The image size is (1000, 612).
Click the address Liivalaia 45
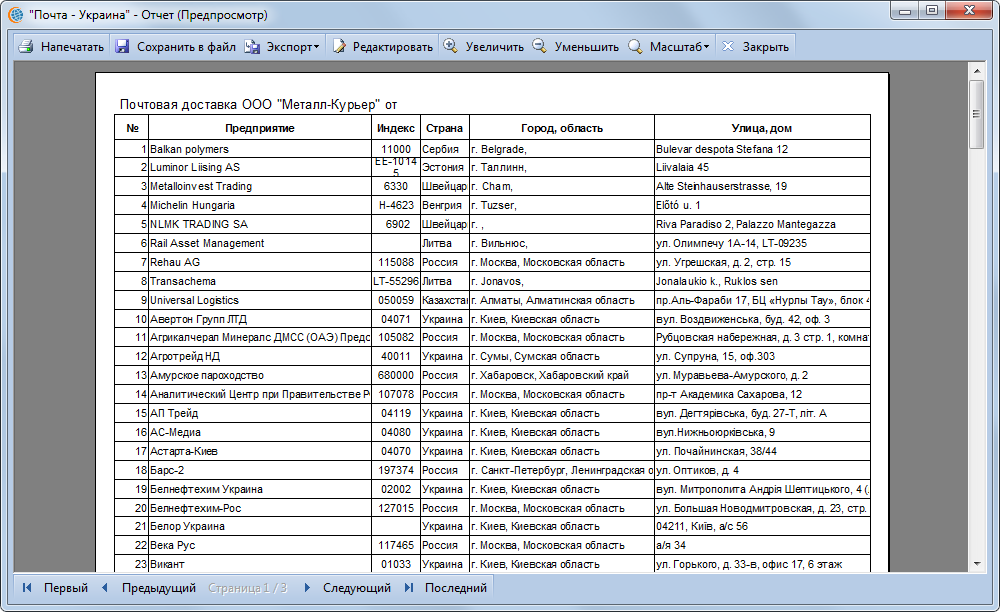click(x=762, y=168)
